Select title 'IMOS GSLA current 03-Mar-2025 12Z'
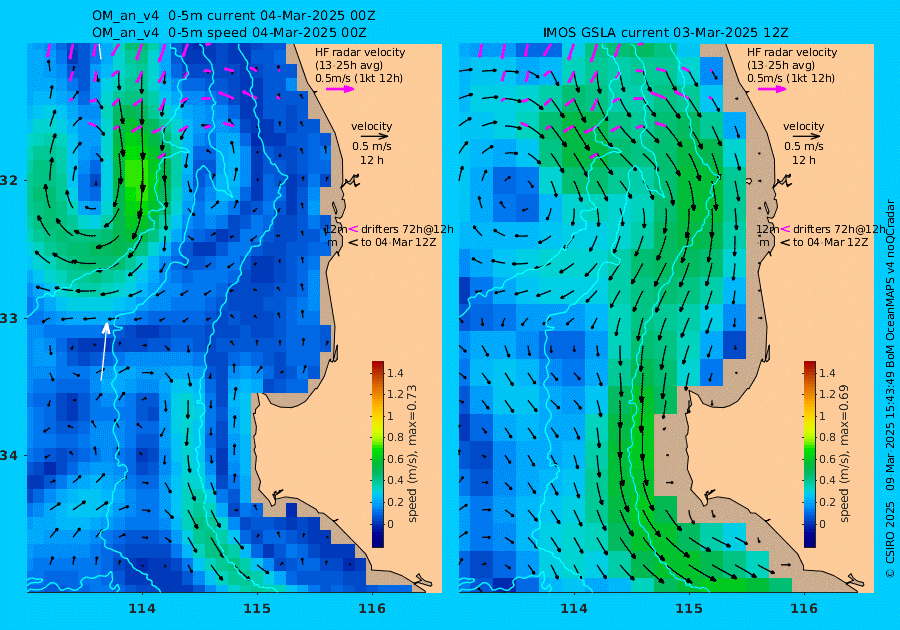 coord(665,33)
